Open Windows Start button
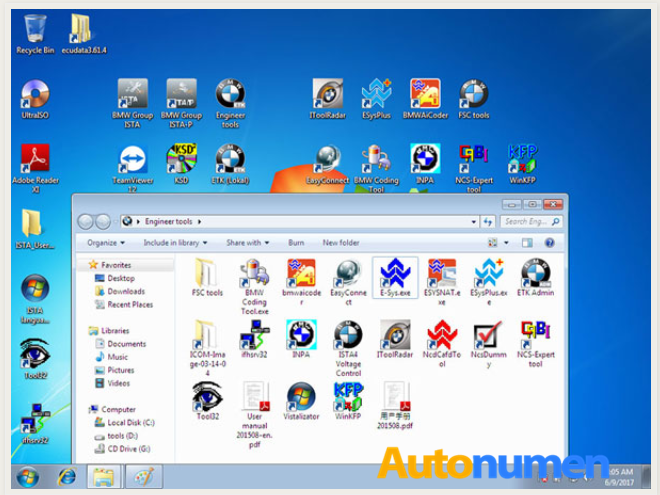The width and height of the screenshot is (660, 495). 28,477
